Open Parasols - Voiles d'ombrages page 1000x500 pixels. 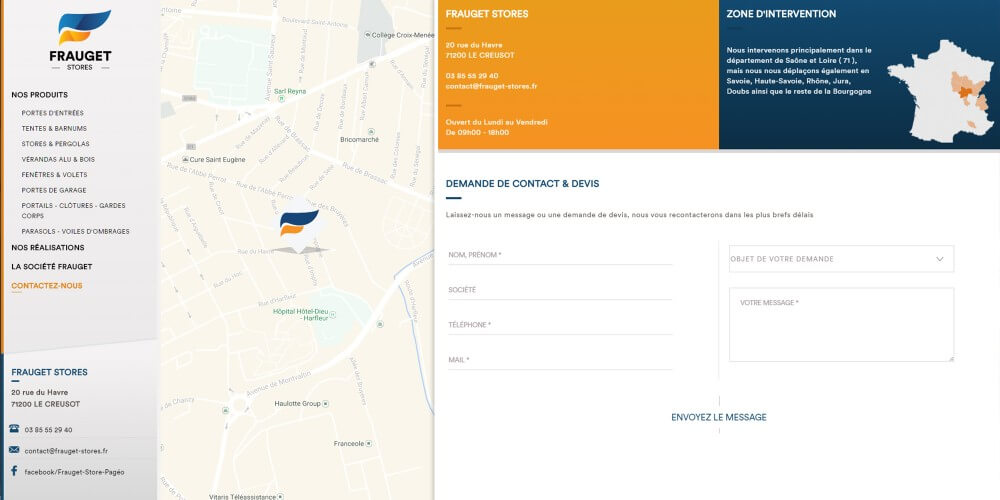pos(75,232)
